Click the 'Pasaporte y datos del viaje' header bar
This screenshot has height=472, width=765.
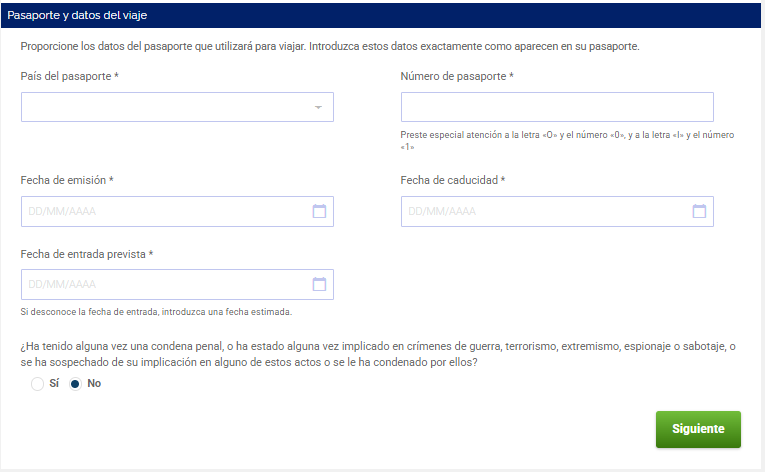(x=382, y=15)
